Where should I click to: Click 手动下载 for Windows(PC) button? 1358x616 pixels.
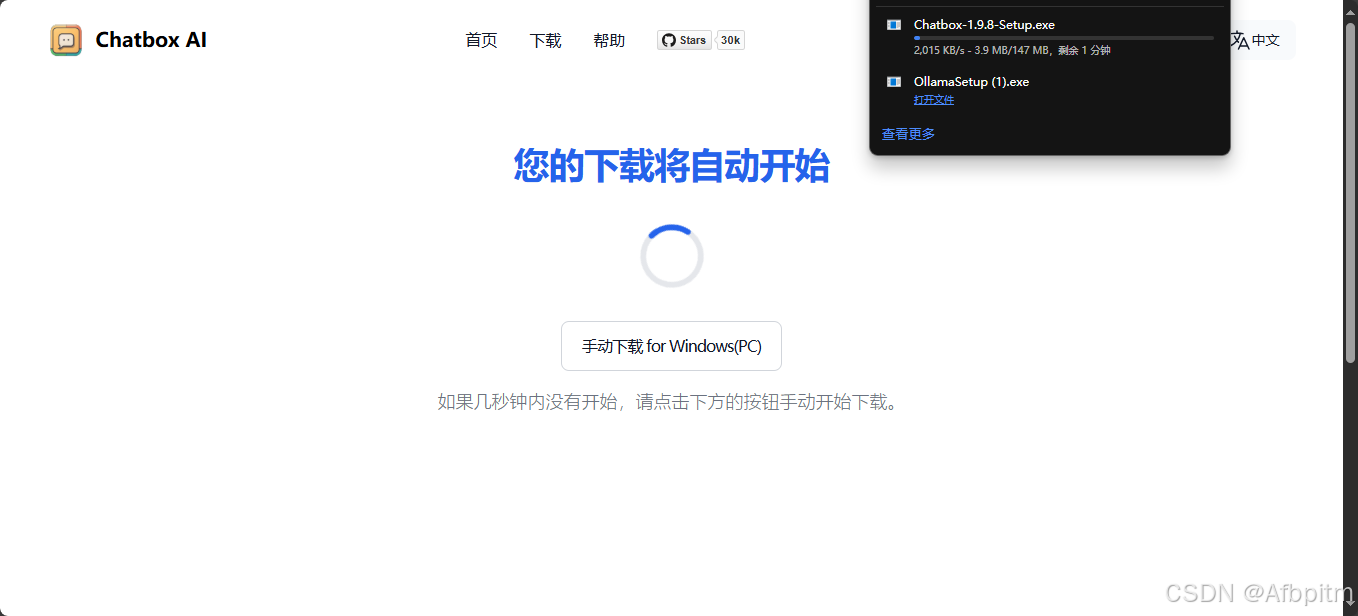click(671, 345)
